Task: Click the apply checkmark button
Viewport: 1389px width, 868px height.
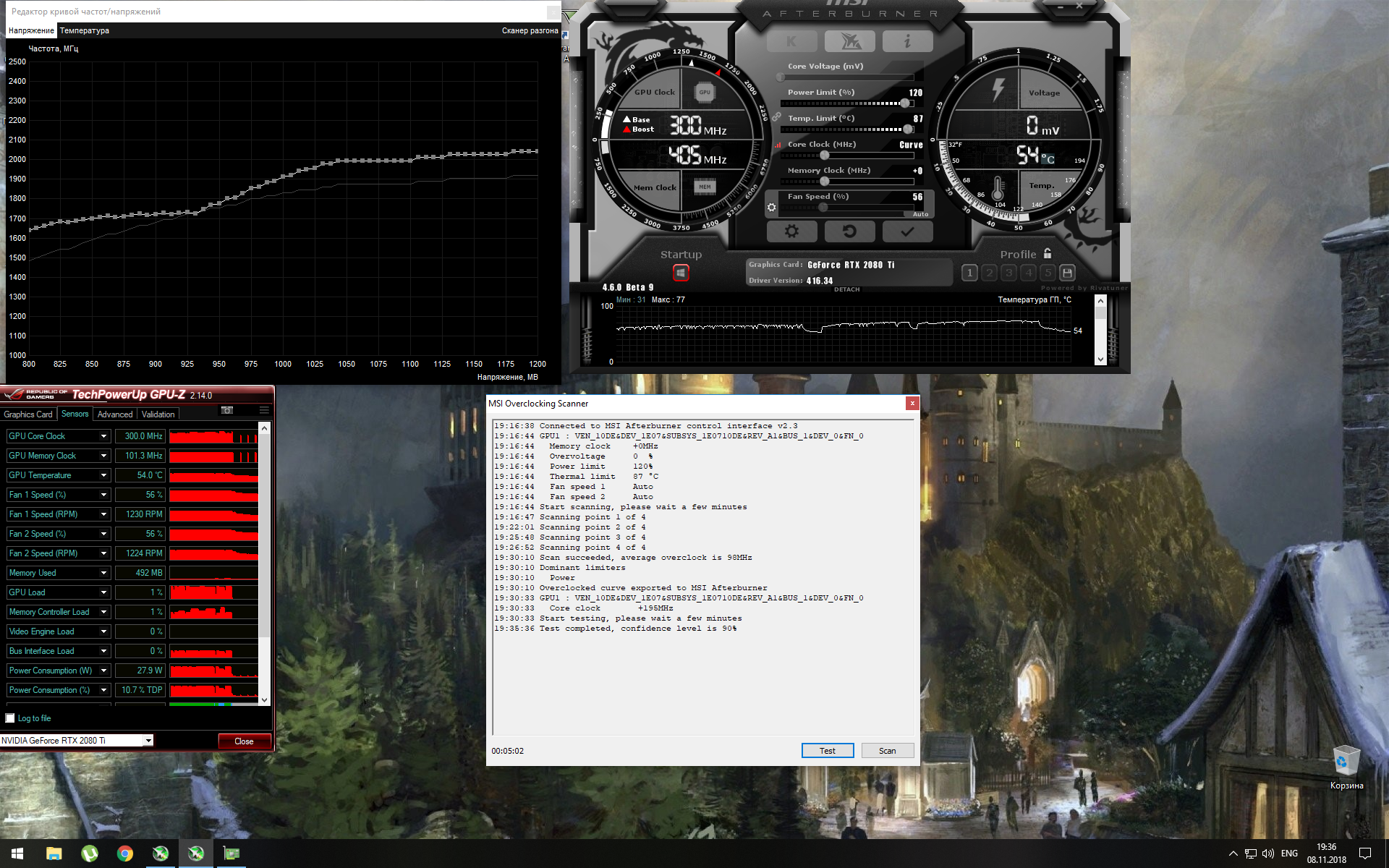Action: point(907,231)
